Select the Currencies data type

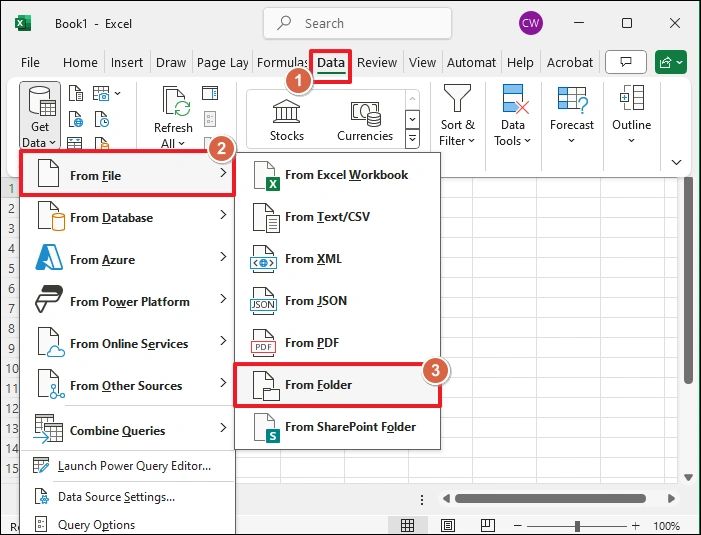pos(365,120)
